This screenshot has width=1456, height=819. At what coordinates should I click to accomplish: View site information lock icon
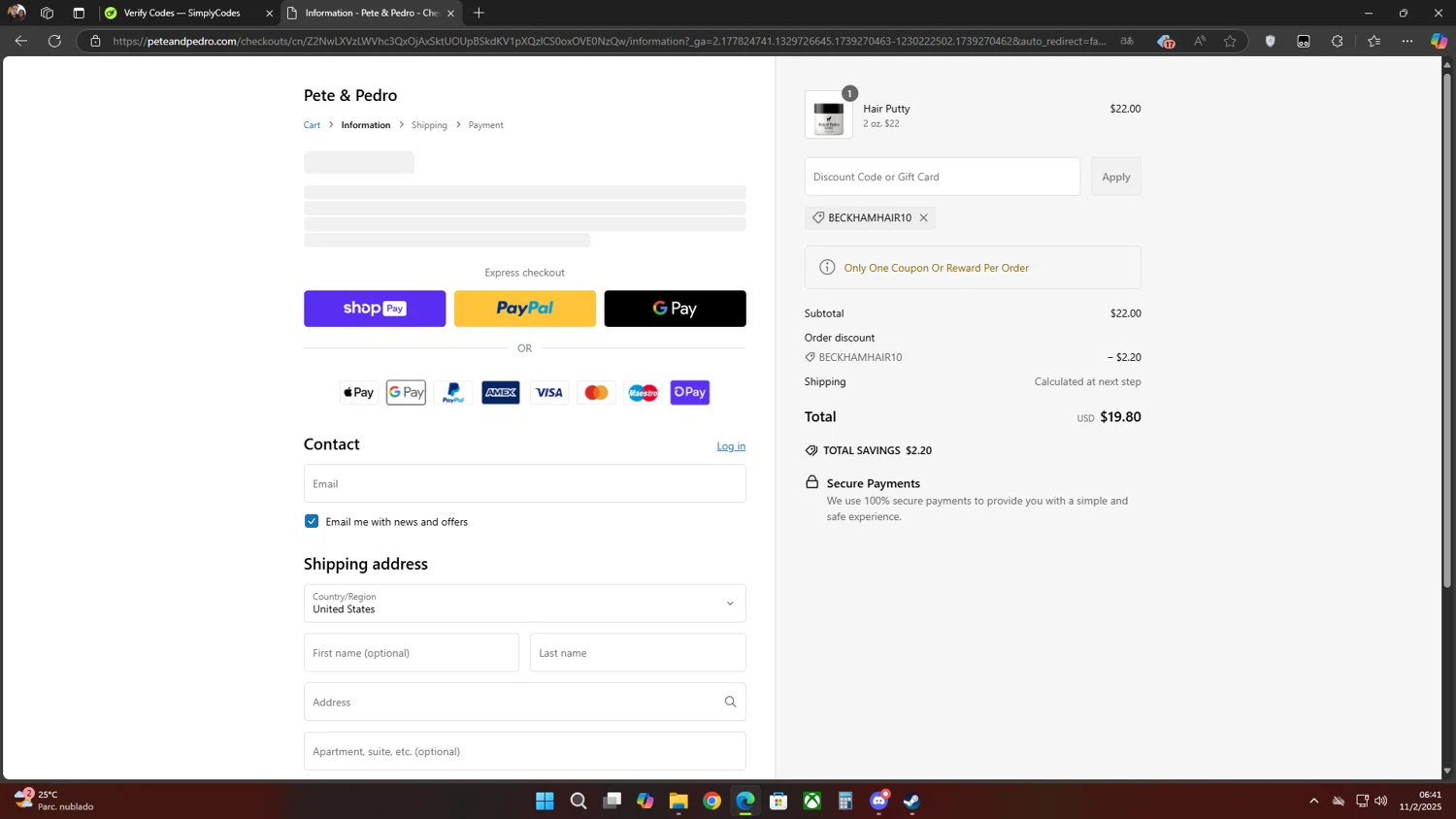(x=95, y=41)
